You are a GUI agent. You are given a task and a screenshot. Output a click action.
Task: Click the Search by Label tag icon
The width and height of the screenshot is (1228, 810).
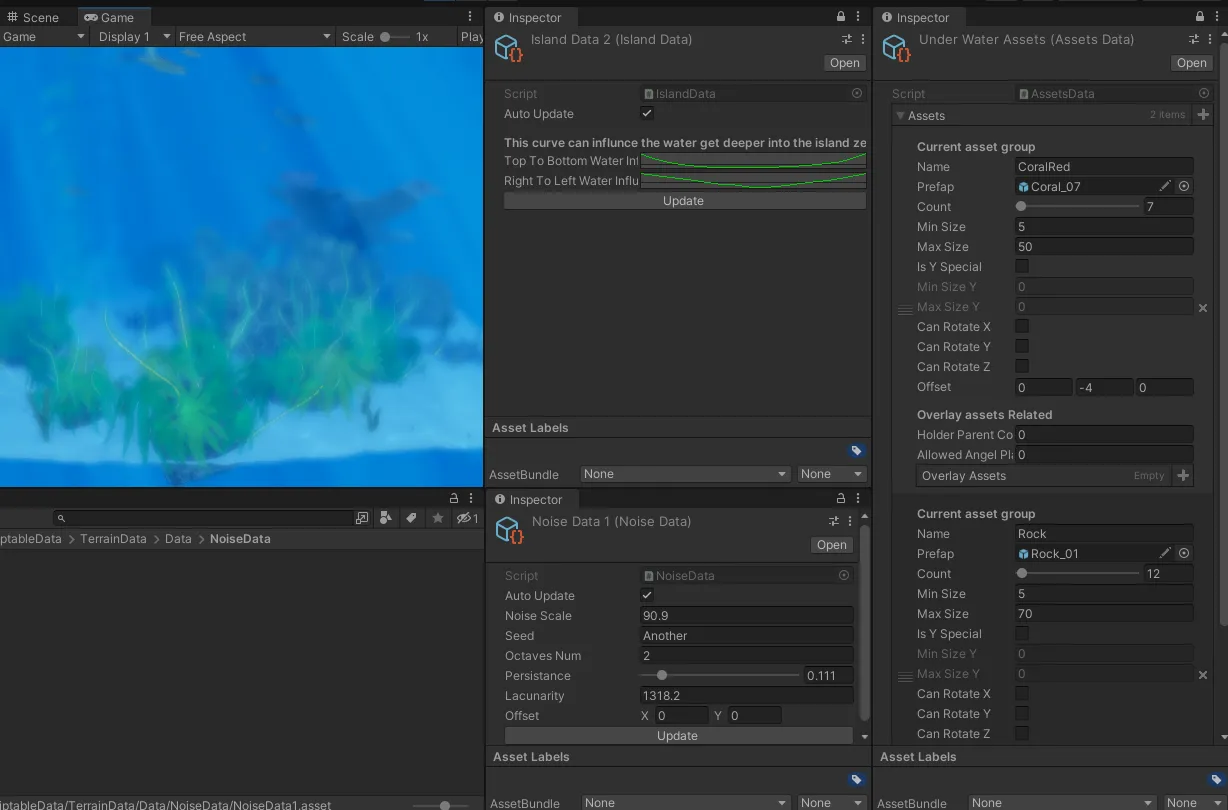coord(411,518)
